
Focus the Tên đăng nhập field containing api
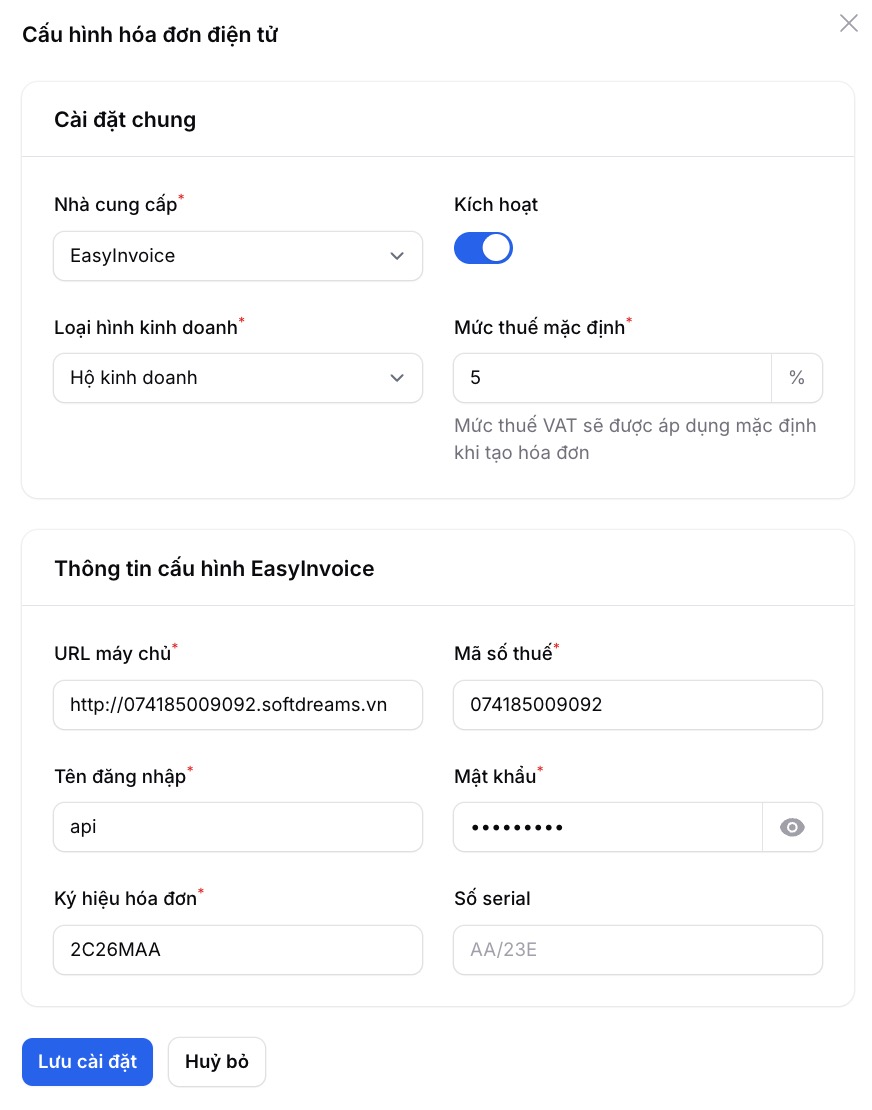click(x=238, y=827)
